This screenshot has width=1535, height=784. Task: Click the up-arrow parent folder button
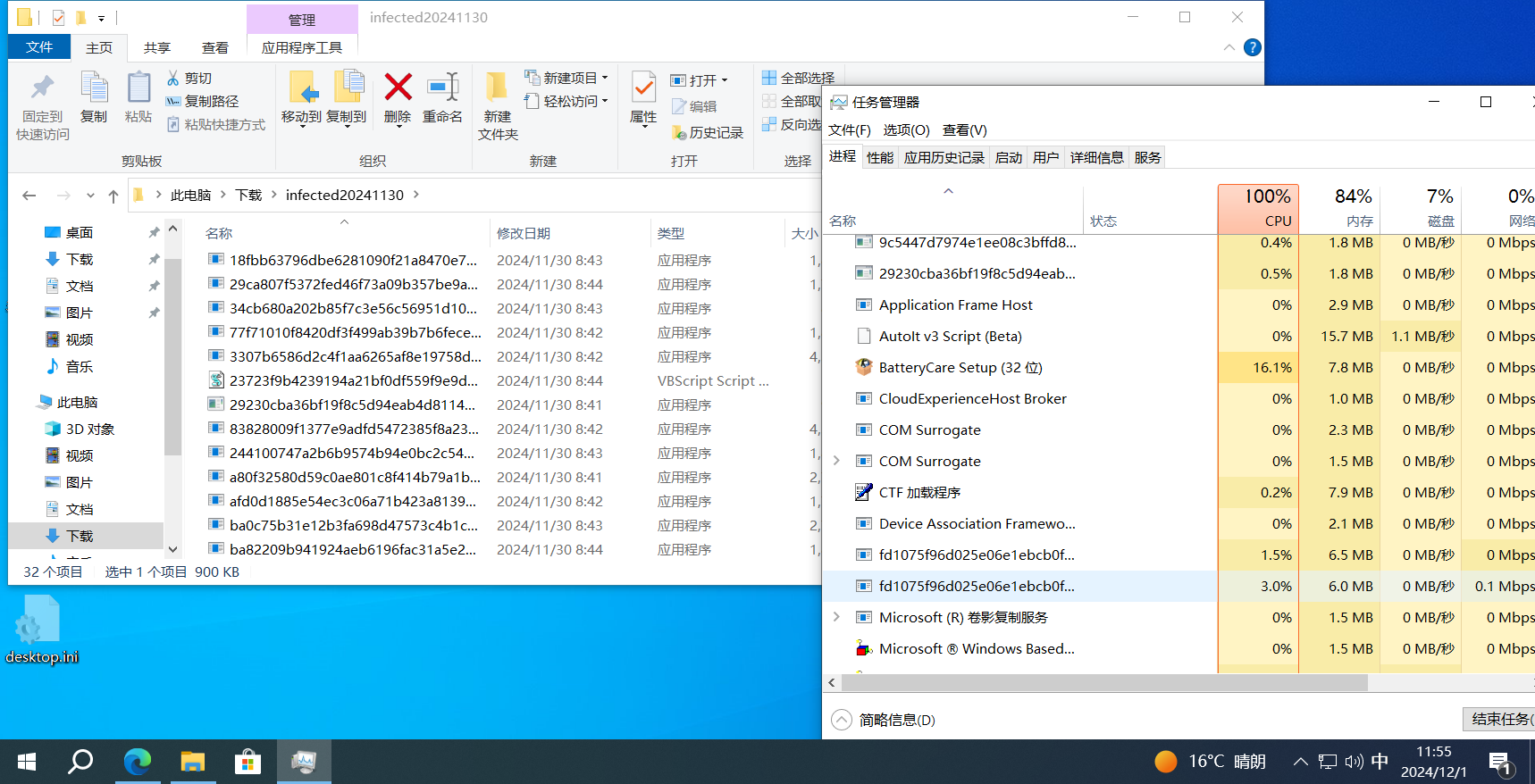pyautogui.click(x=113, y=196)
